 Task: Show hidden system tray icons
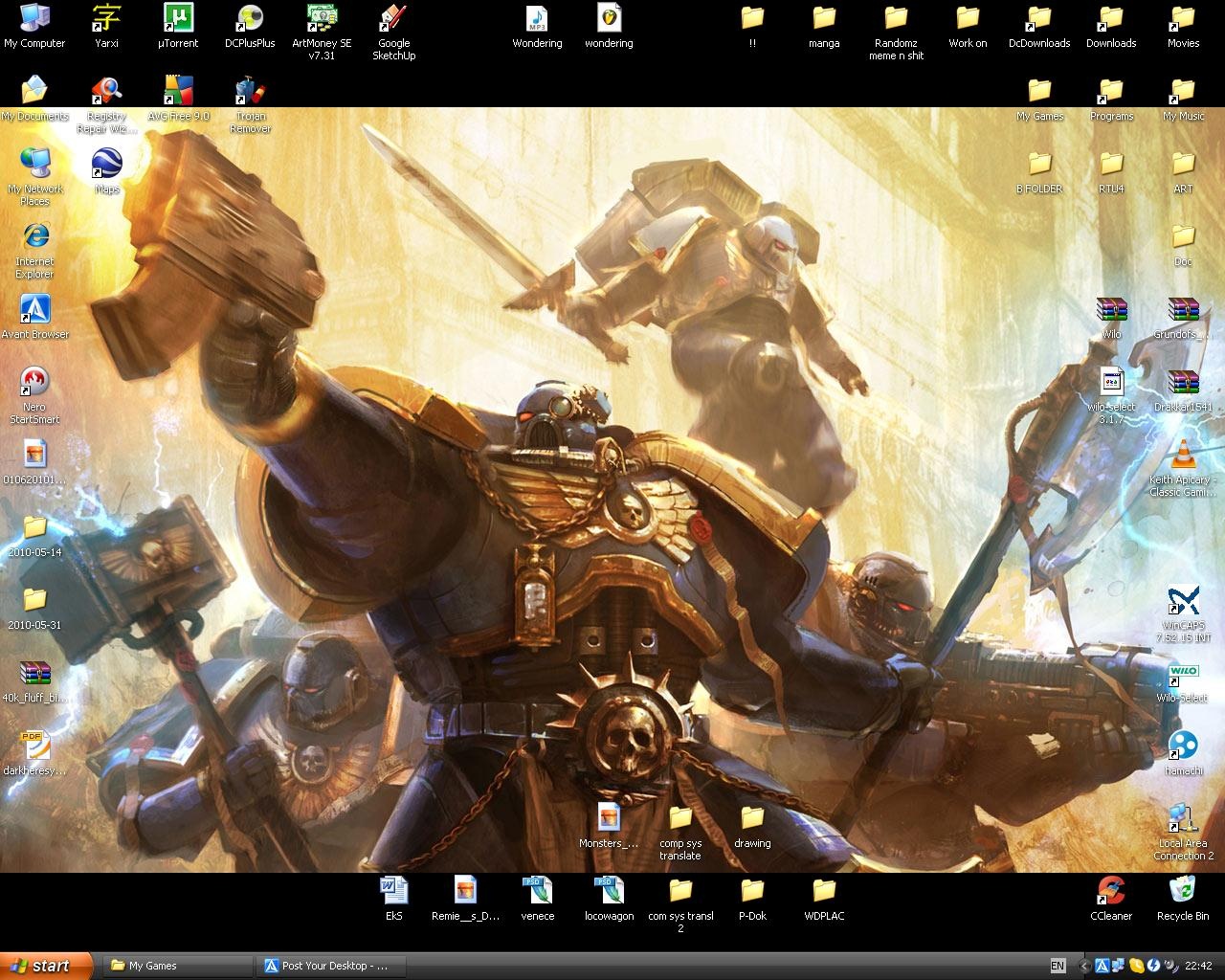pos(1083,966)
